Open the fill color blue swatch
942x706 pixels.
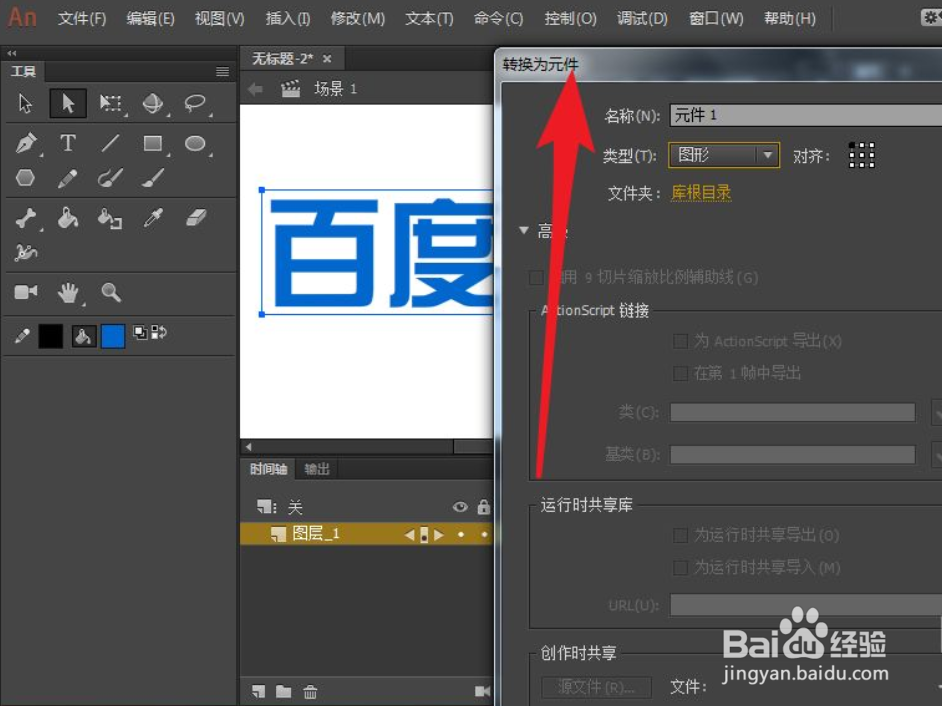[113, 336]
